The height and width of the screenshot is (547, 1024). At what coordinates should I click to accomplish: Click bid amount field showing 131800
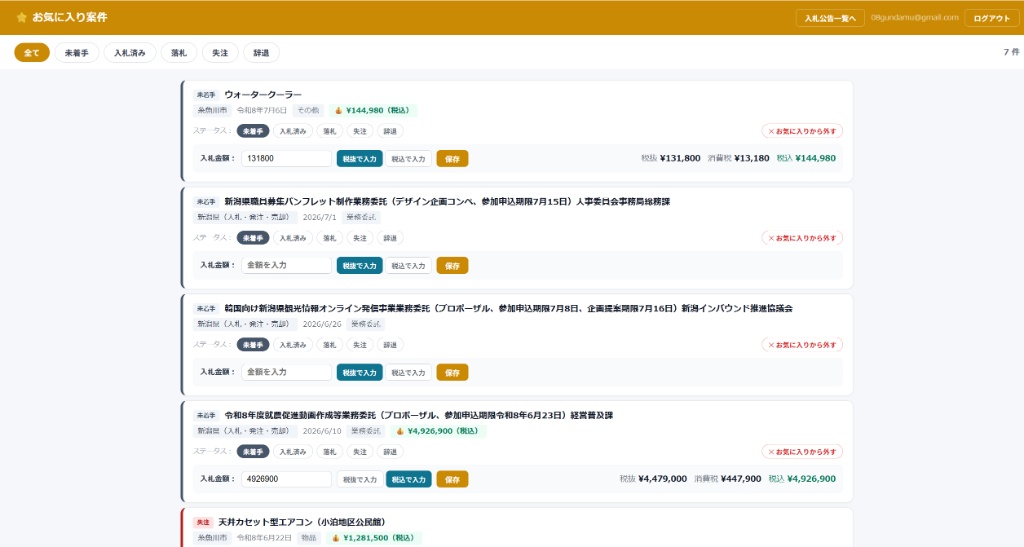[286, 159]
